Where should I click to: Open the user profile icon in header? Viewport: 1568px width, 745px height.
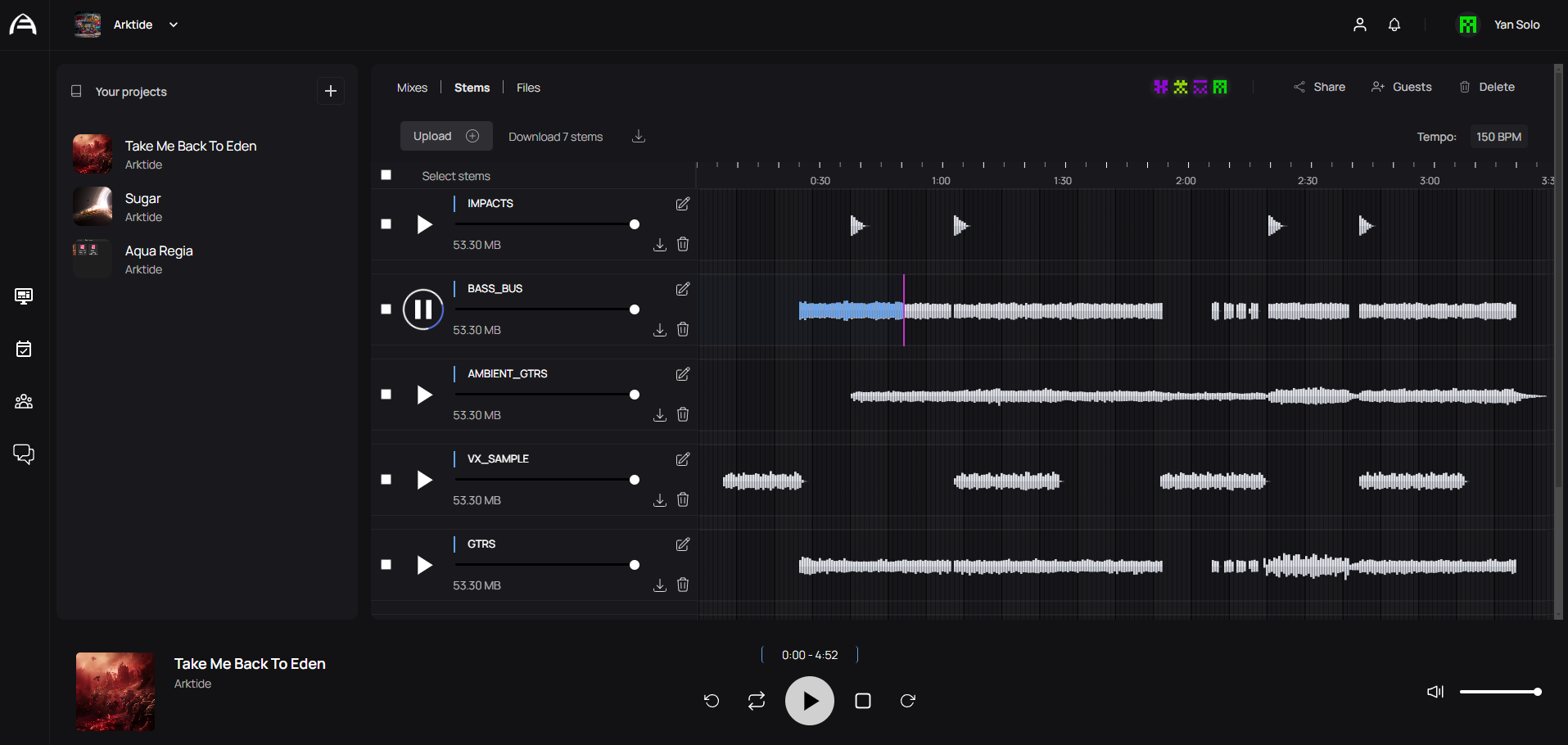click(1360, 25)
